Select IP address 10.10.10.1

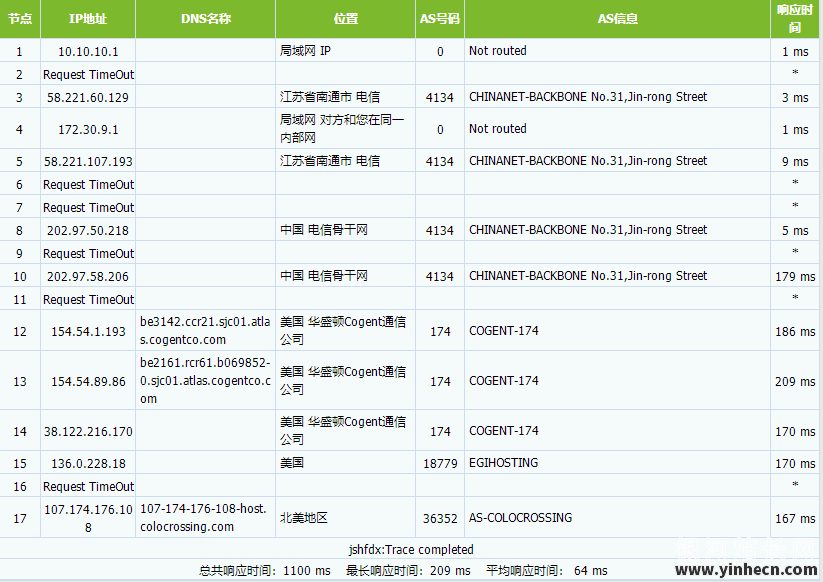pos(88,51)
